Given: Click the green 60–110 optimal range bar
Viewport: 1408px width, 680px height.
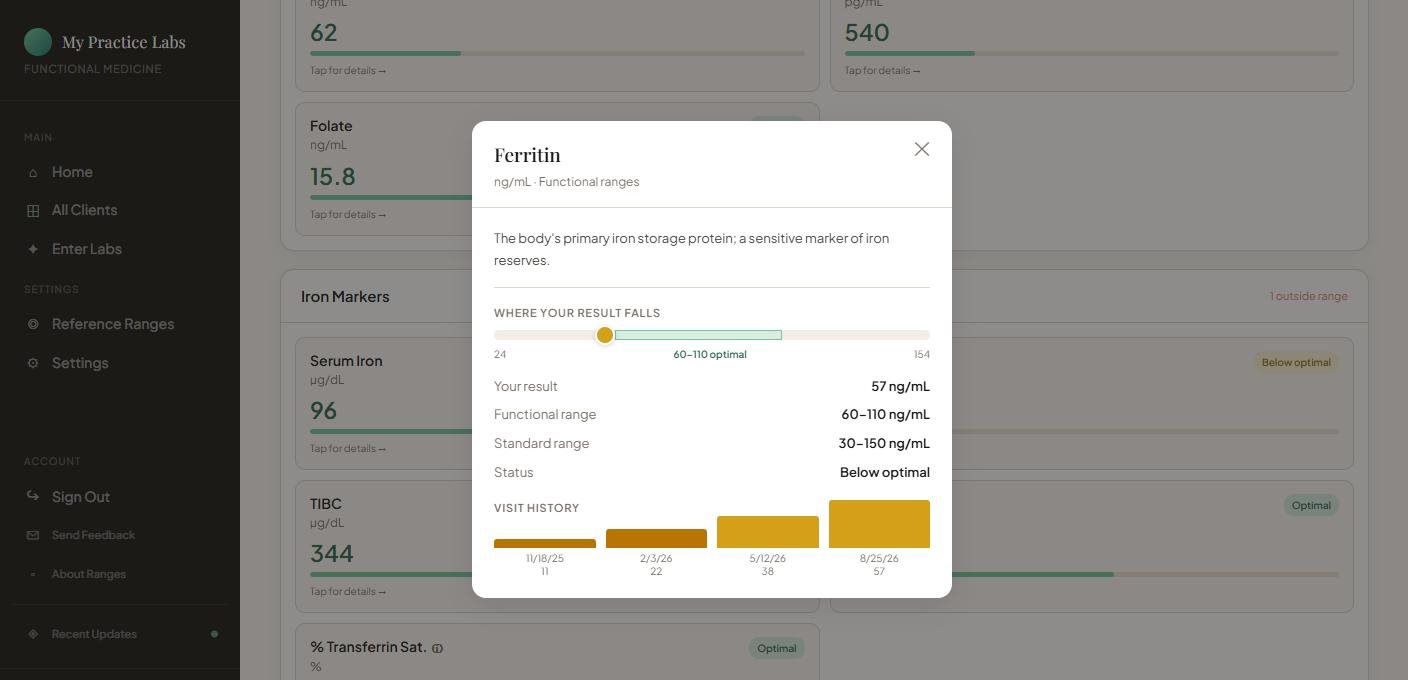Looking at the screenshot, I should tap(698, 335).
